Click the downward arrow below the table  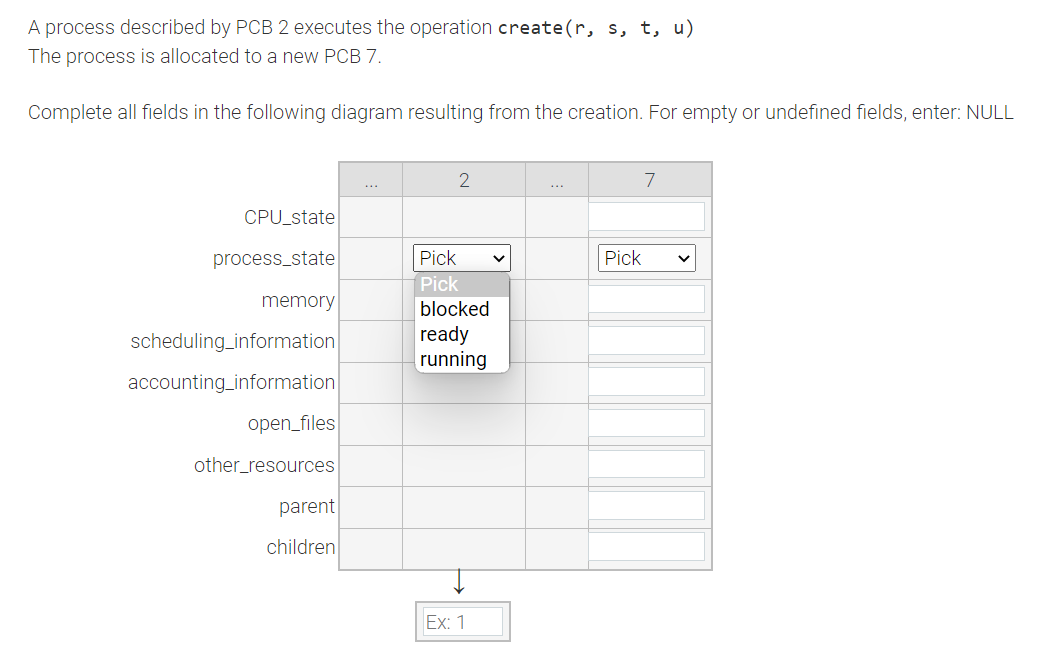click(458, 583)
